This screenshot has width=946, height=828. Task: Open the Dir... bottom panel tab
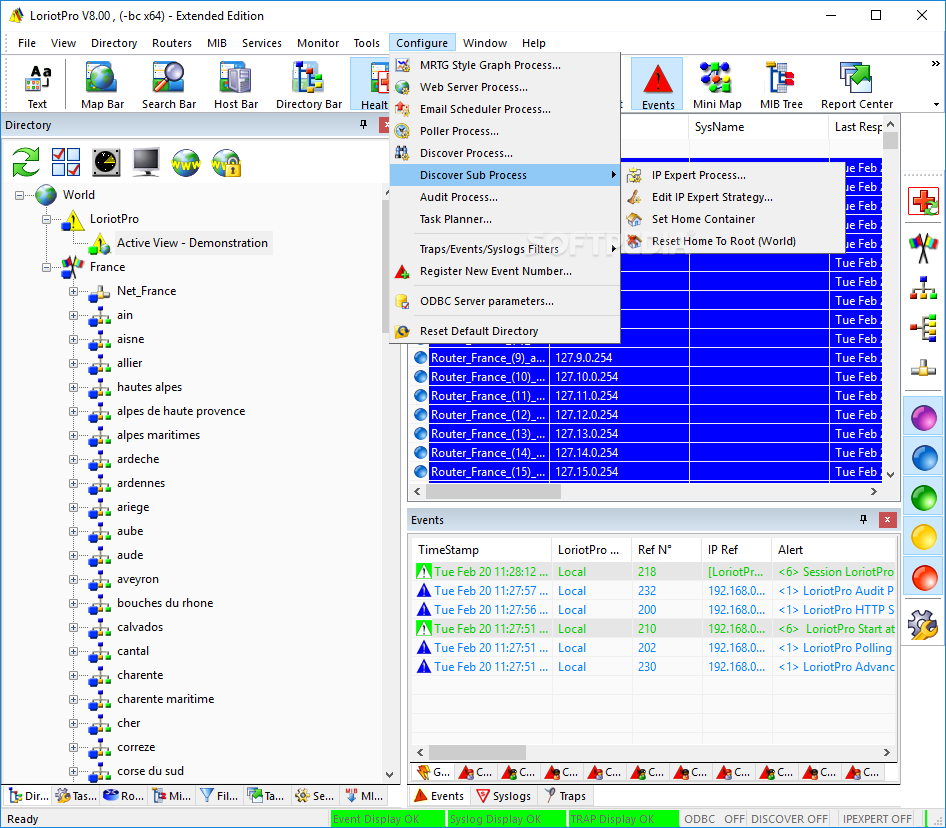click(28, 796)
